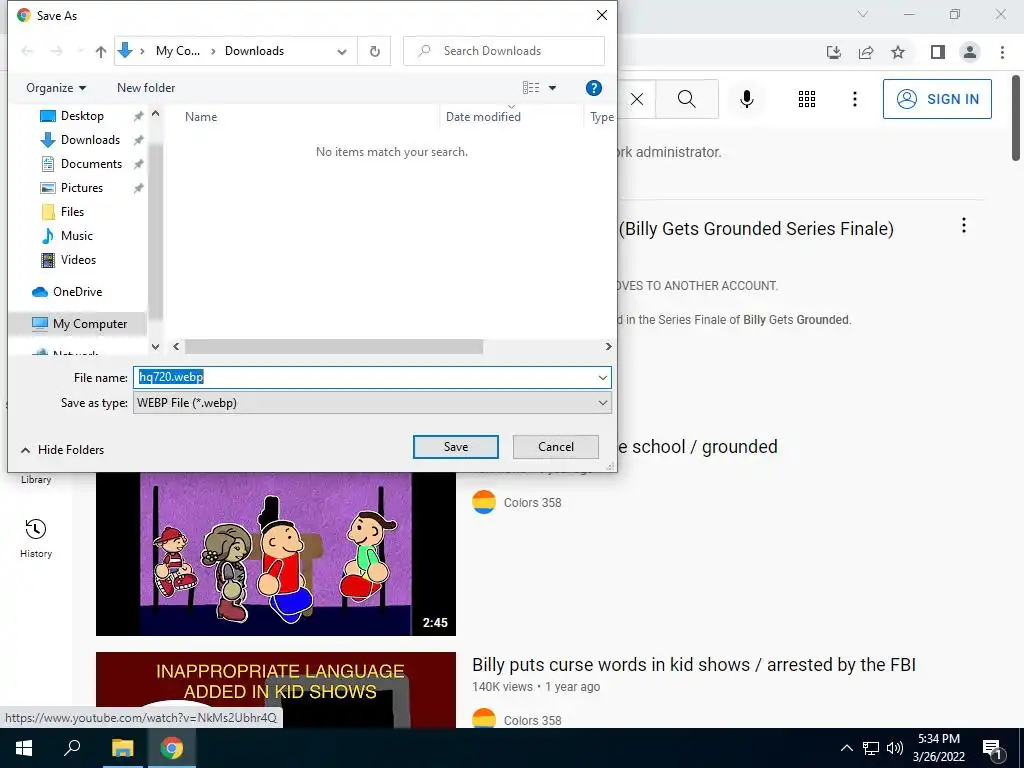This screenshot has height=768, width=1024.
Task: Click YouTube search magnifier button
Action: [686, 99]
